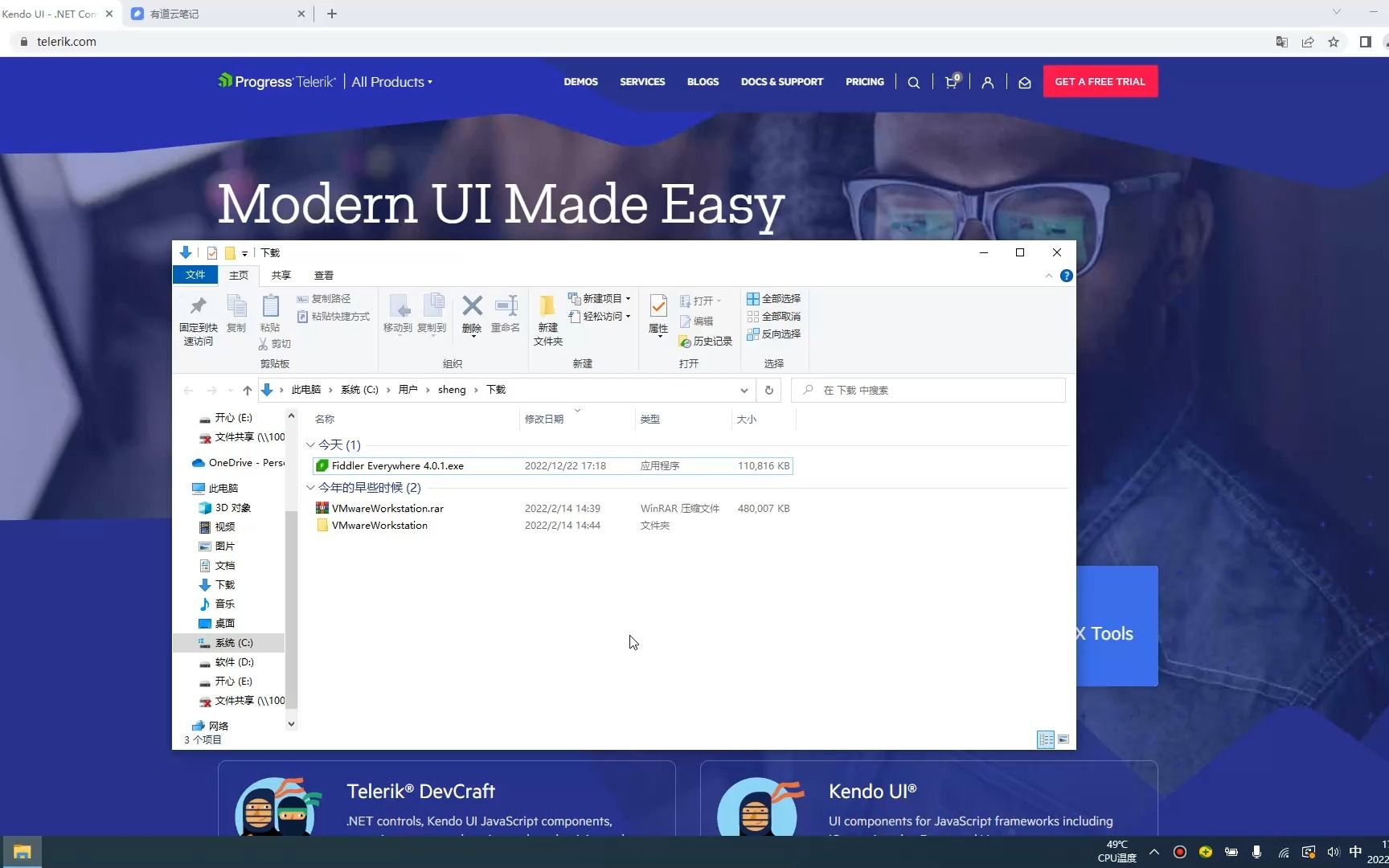Open DEMOS menu on Telerik site
This screenshot has height=868, width=1389.
(580, 82)
